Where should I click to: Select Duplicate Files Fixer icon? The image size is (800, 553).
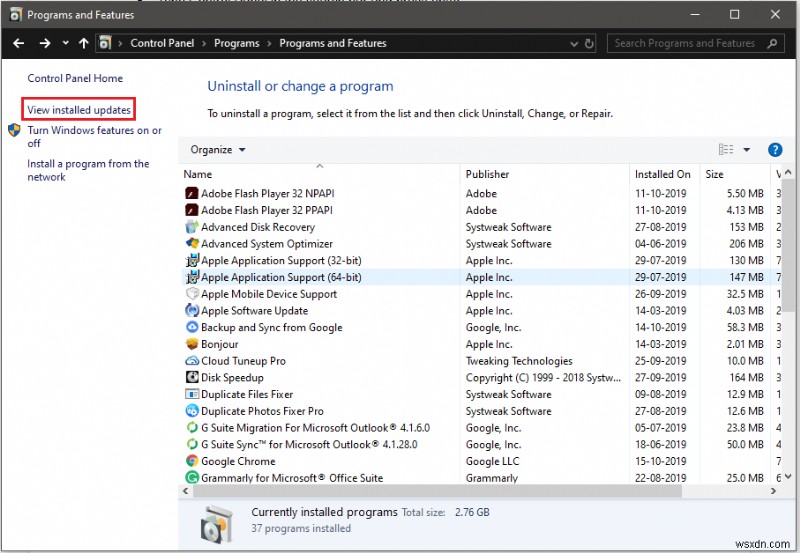point(192,394)
